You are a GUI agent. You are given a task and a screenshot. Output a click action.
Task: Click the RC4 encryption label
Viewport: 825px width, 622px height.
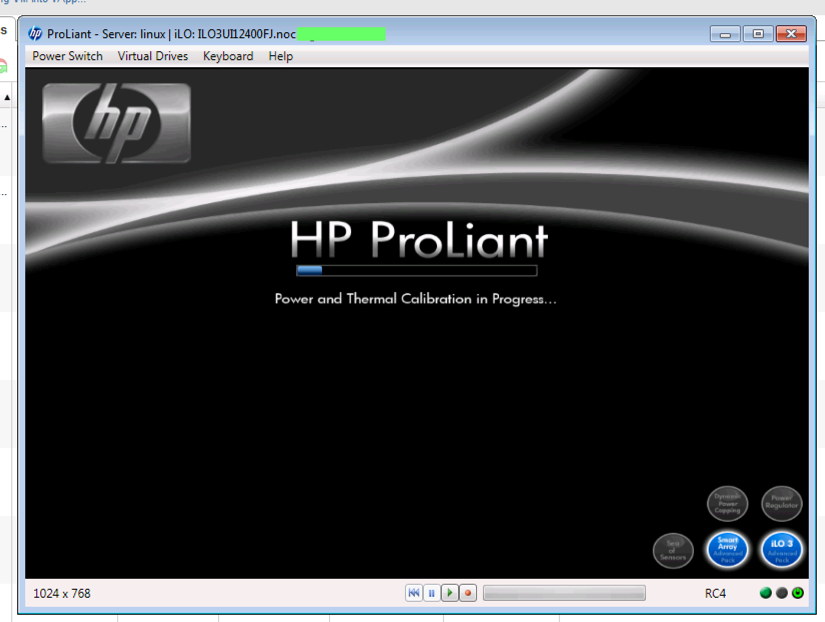715,594
